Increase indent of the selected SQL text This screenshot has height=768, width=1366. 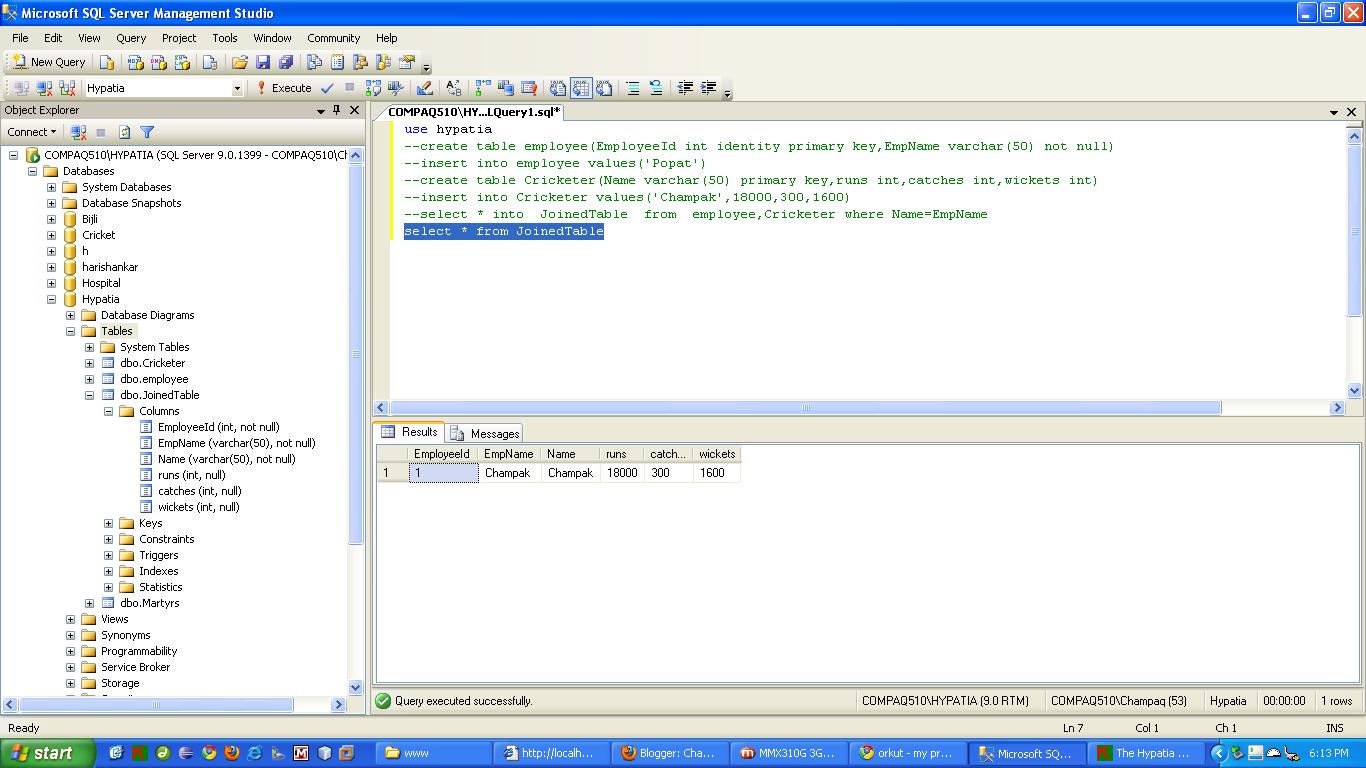point(710,88)
